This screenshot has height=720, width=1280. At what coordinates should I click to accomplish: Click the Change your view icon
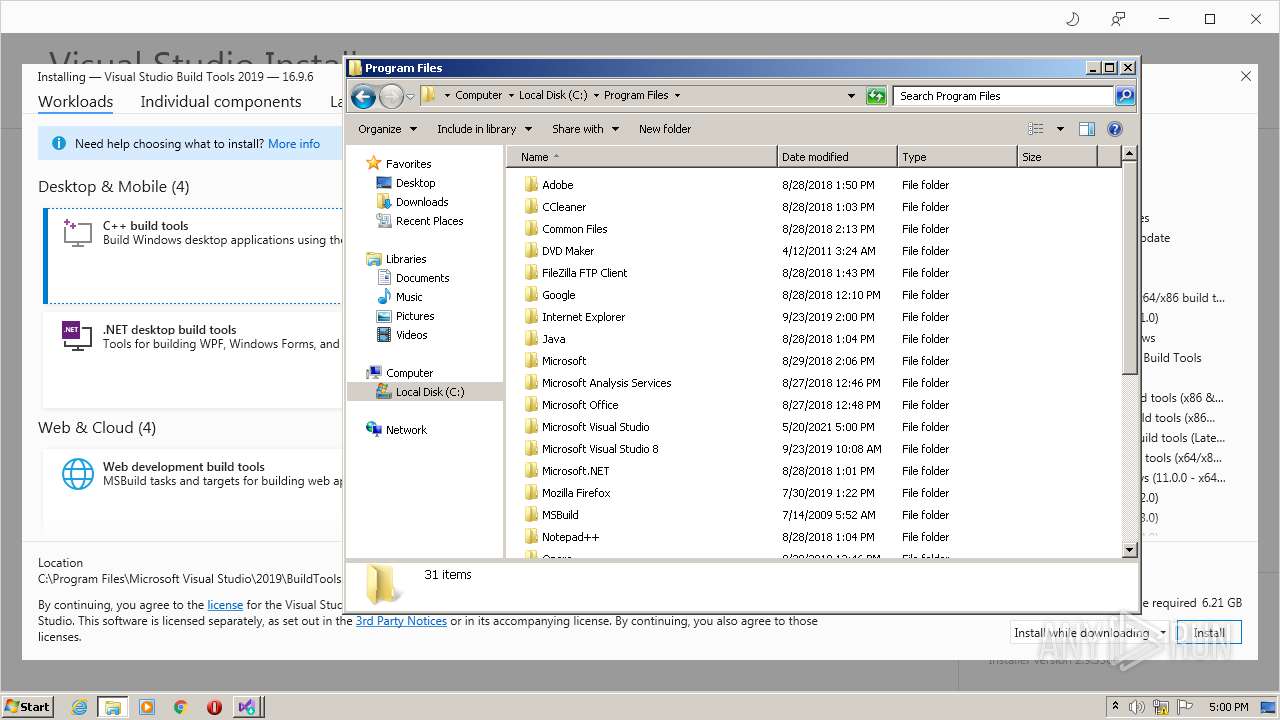pos(1036,129)
